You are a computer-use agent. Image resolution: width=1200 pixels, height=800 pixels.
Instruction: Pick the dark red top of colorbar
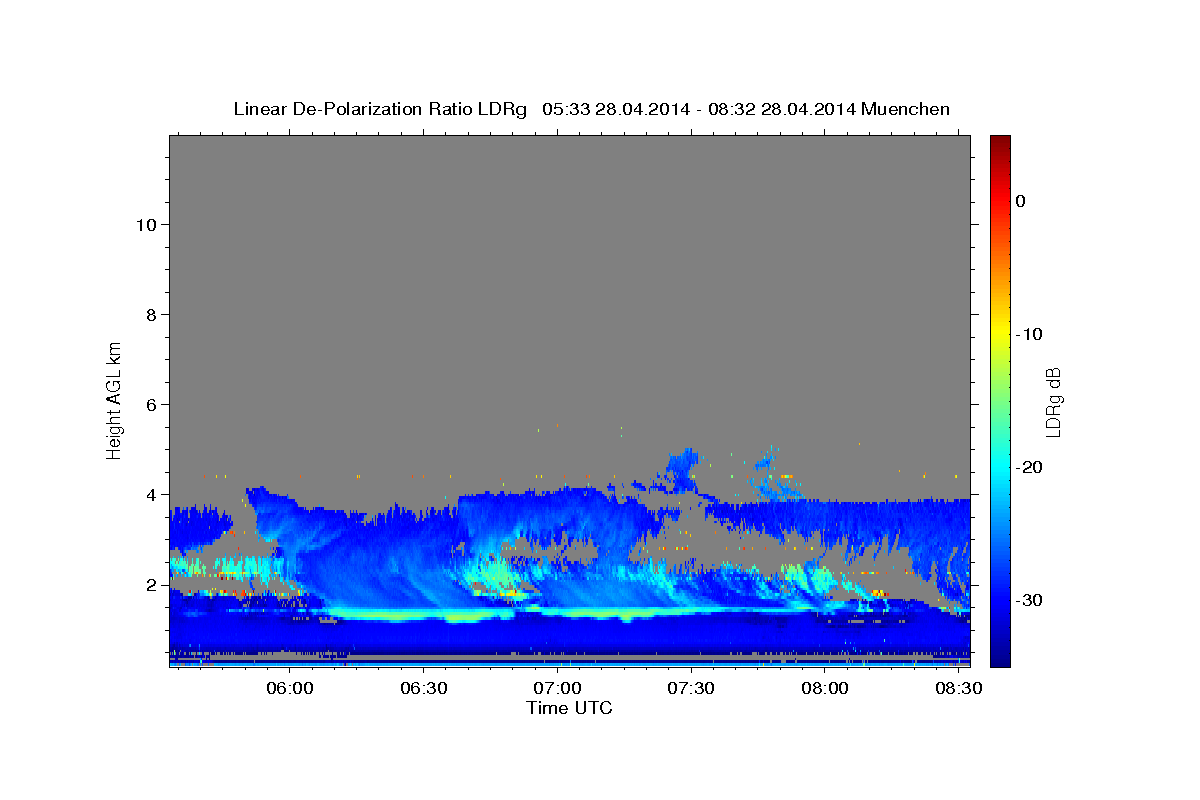[1000, 142]
